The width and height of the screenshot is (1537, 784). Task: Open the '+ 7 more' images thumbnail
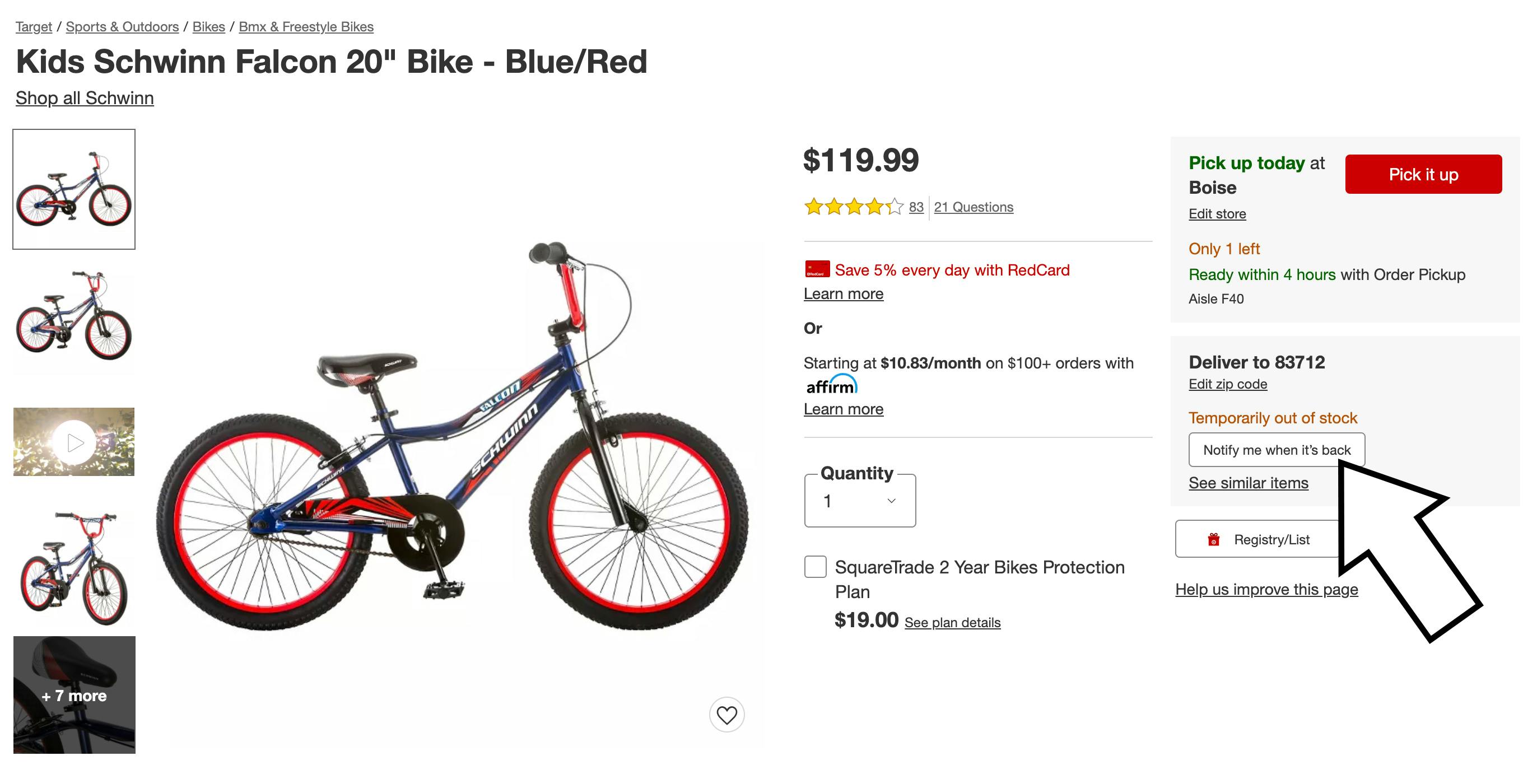coord(74,695)
